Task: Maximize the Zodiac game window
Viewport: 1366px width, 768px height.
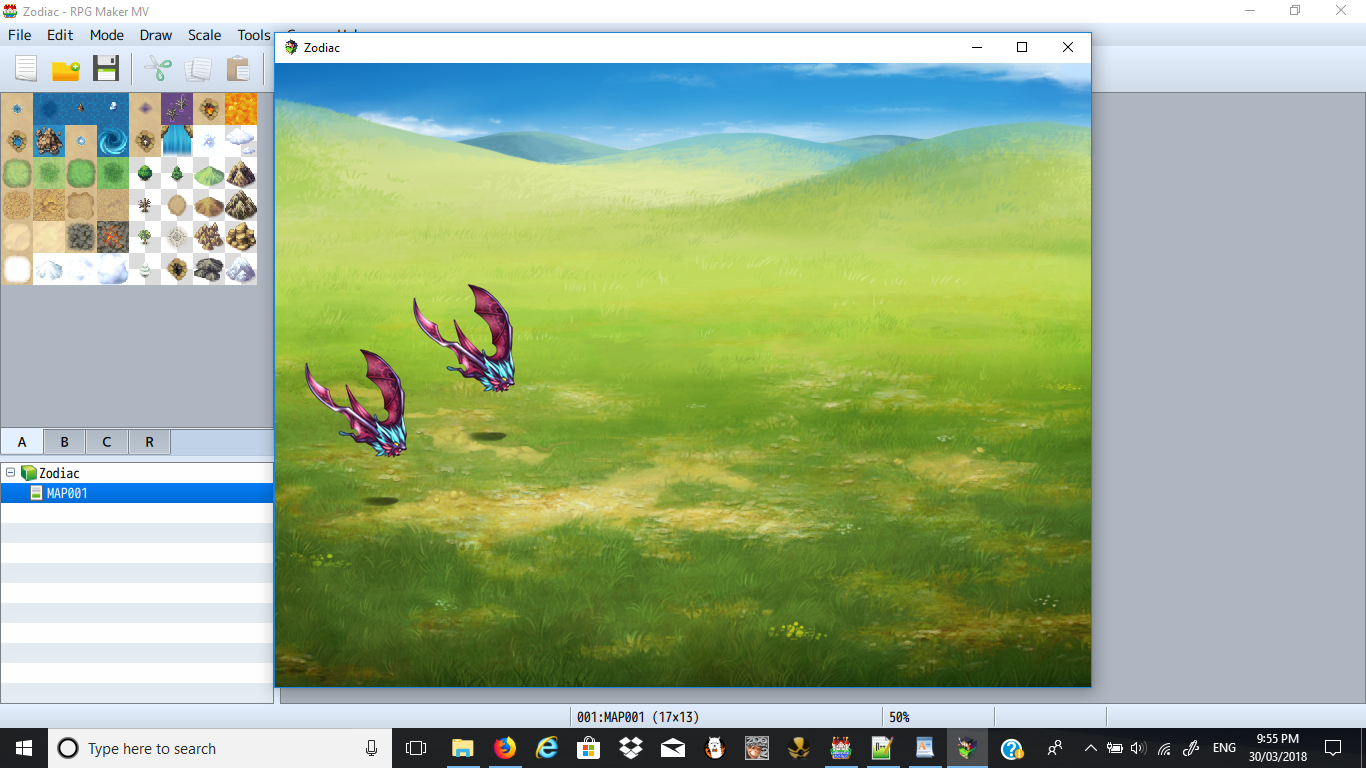Action: click(x=1022, y=47)
